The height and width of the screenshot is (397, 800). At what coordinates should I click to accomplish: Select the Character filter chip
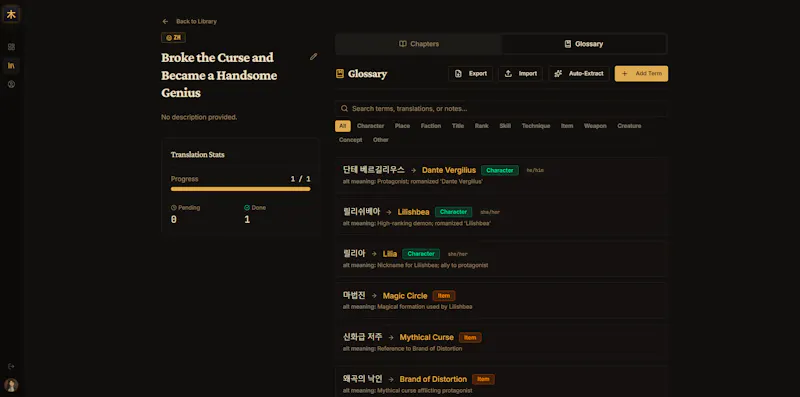click(x=370, y=126)
